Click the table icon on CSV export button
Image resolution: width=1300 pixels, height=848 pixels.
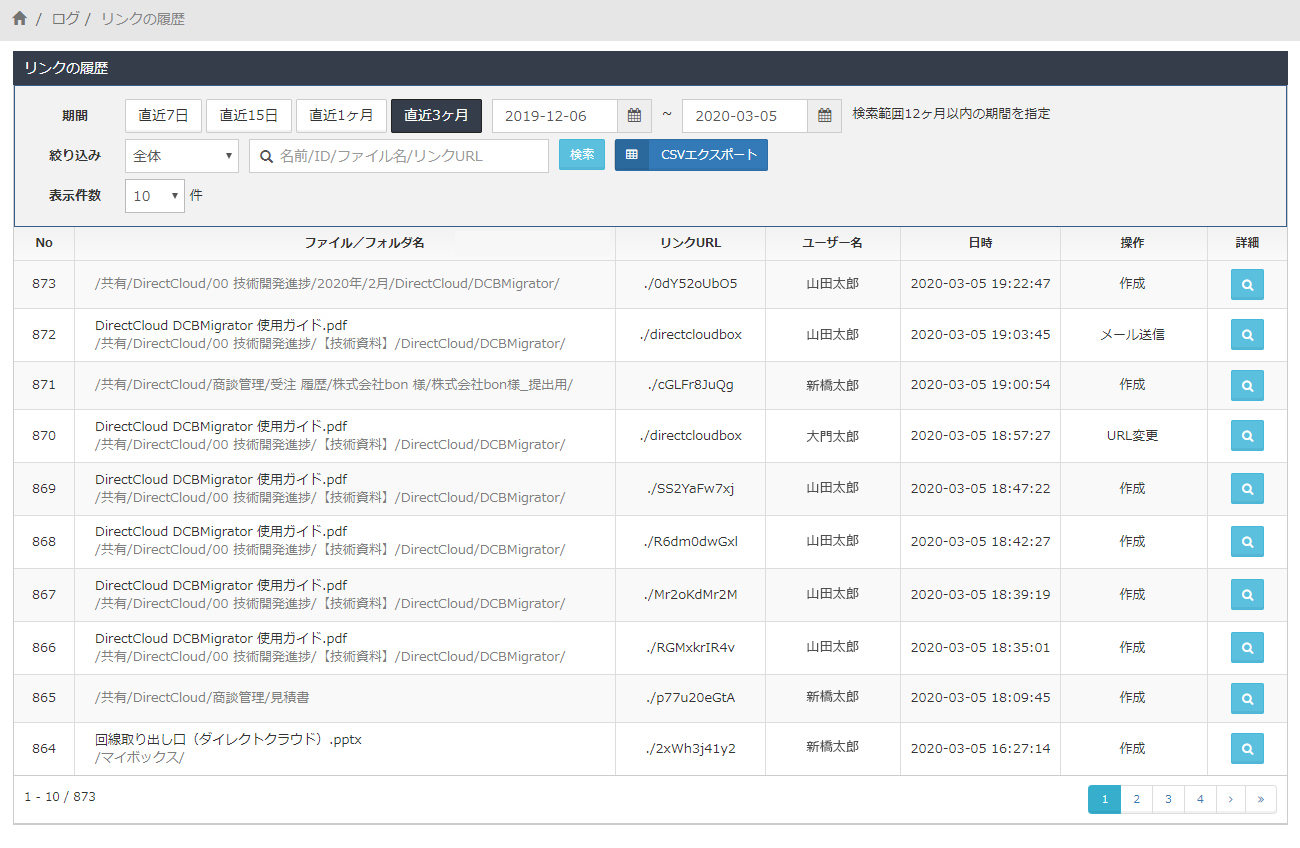coord(631,155)
